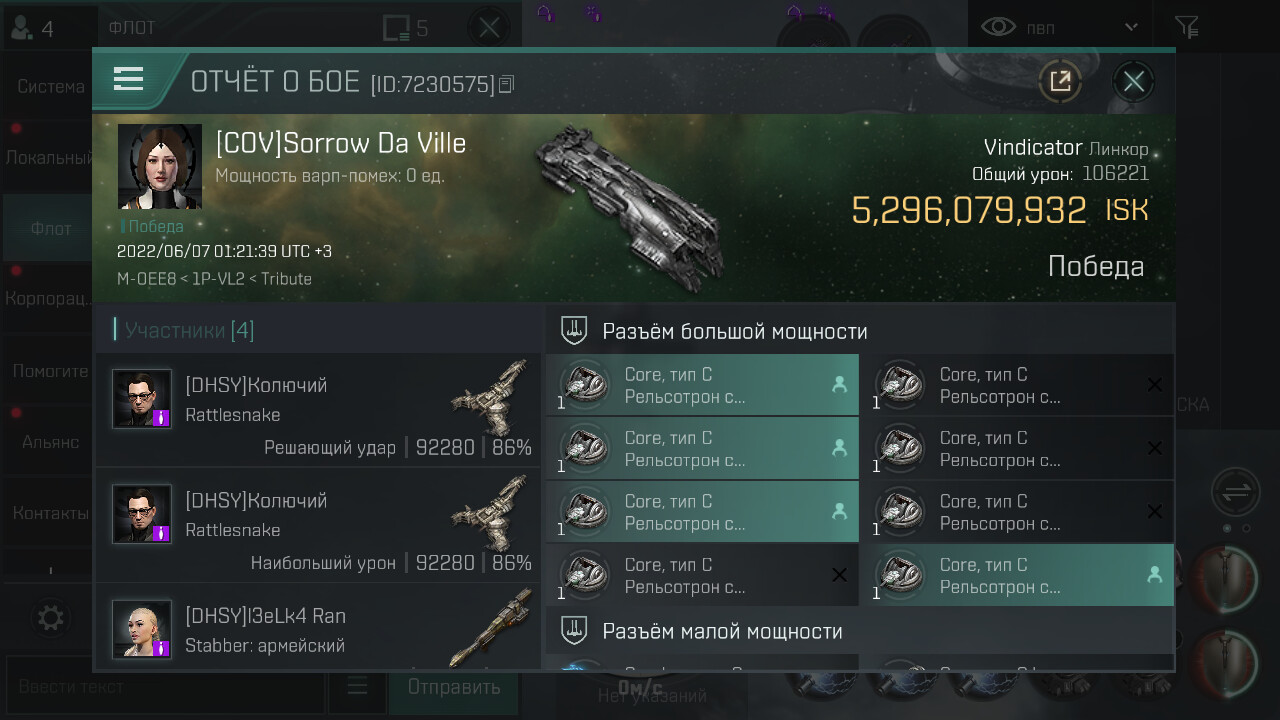Viewport: 1280px width, 720px height.
Task: Toggle the swap arrows button at right edge
Action: 1236,492
